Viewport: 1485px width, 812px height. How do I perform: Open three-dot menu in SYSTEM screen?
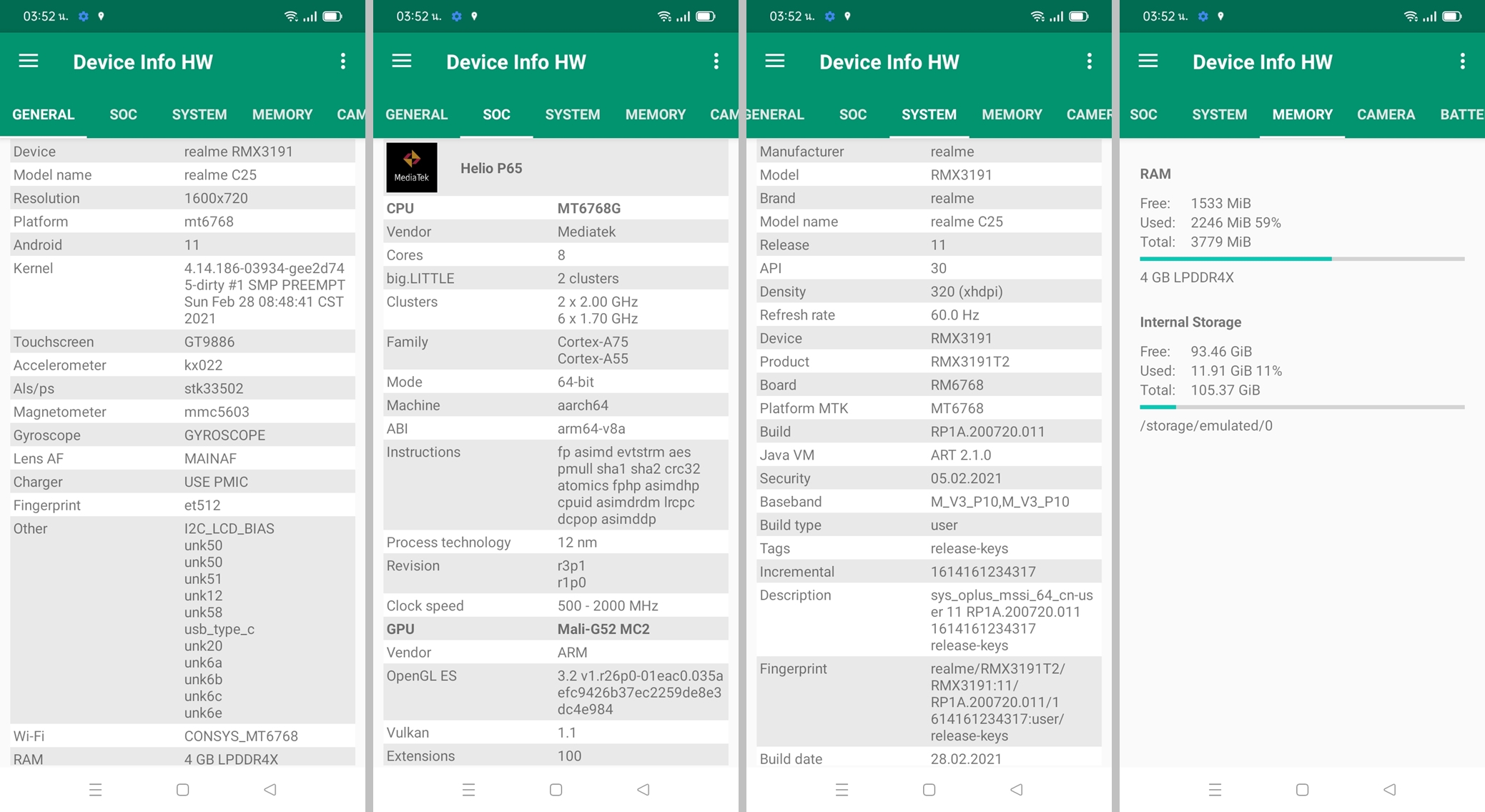[1090, 61]
